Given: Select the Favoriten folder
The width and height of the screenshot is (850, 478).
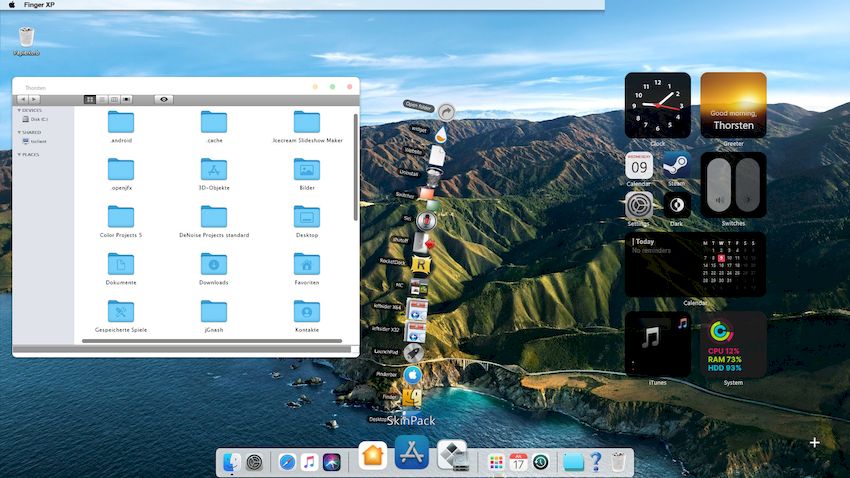Looking at the screenshot, I should point(307,269).
